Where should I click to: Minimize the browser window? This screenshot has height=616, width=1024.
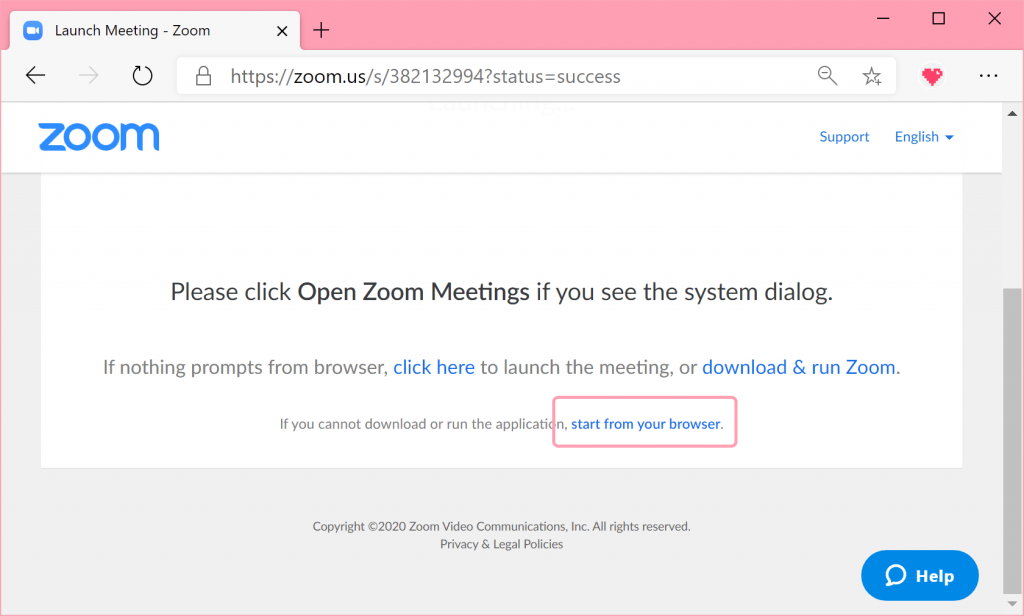883,18
